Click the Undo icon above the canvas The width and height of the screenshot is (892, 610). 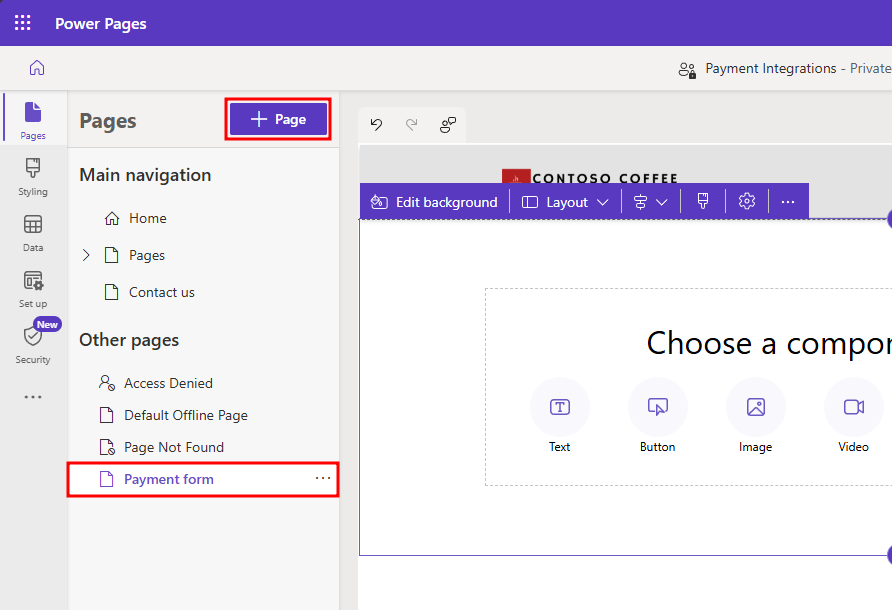pos(375,124)
